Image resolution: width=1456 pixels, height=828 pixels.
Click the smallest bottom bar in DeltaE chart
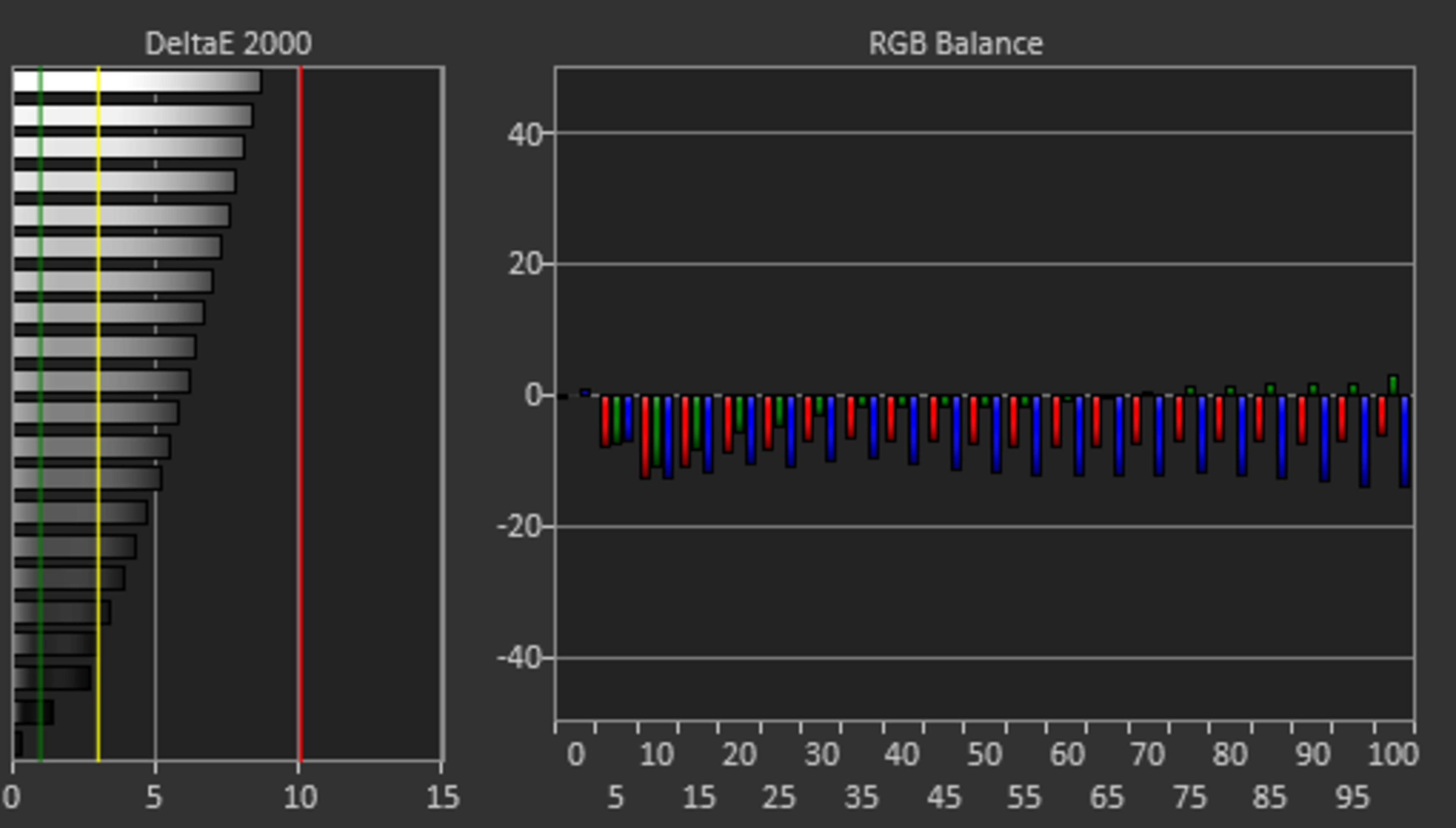click(18, 744)
